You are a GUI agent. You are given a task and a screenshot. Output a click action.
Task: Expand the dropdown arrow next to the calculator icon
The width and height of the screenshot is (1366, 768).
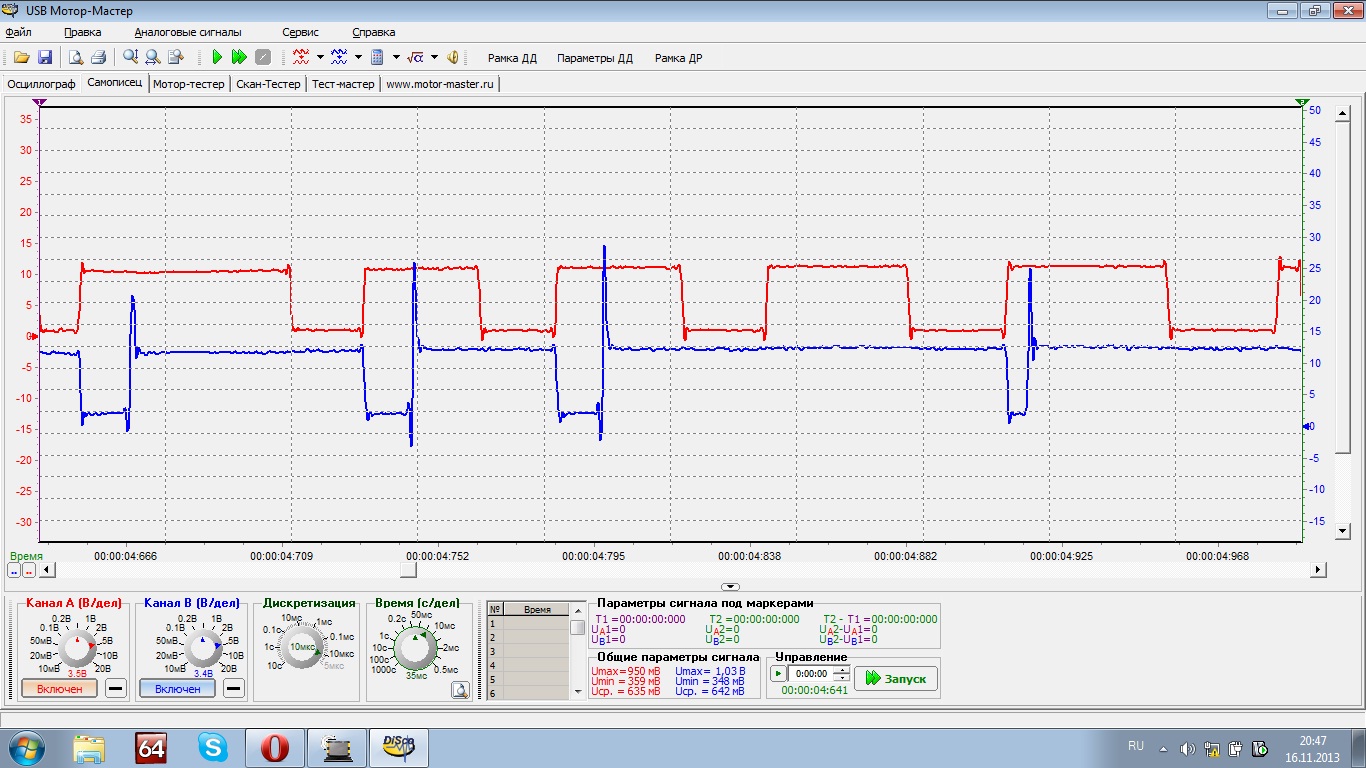coord(396,58)
